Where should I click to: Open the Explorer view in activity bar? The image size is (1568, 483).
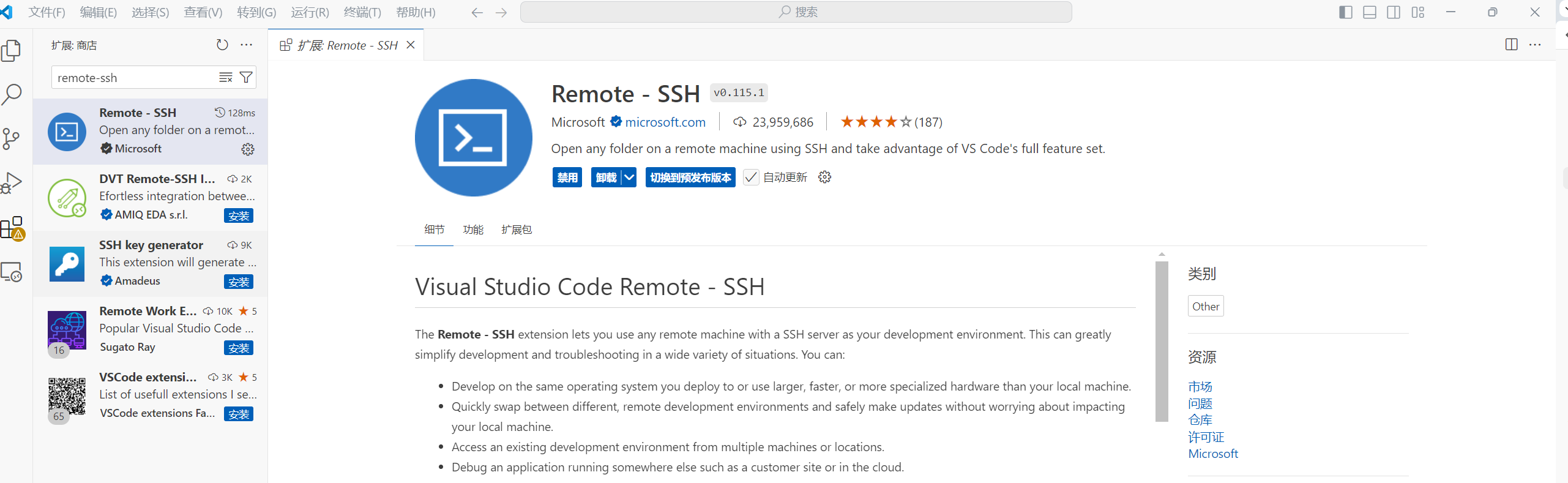12,50
